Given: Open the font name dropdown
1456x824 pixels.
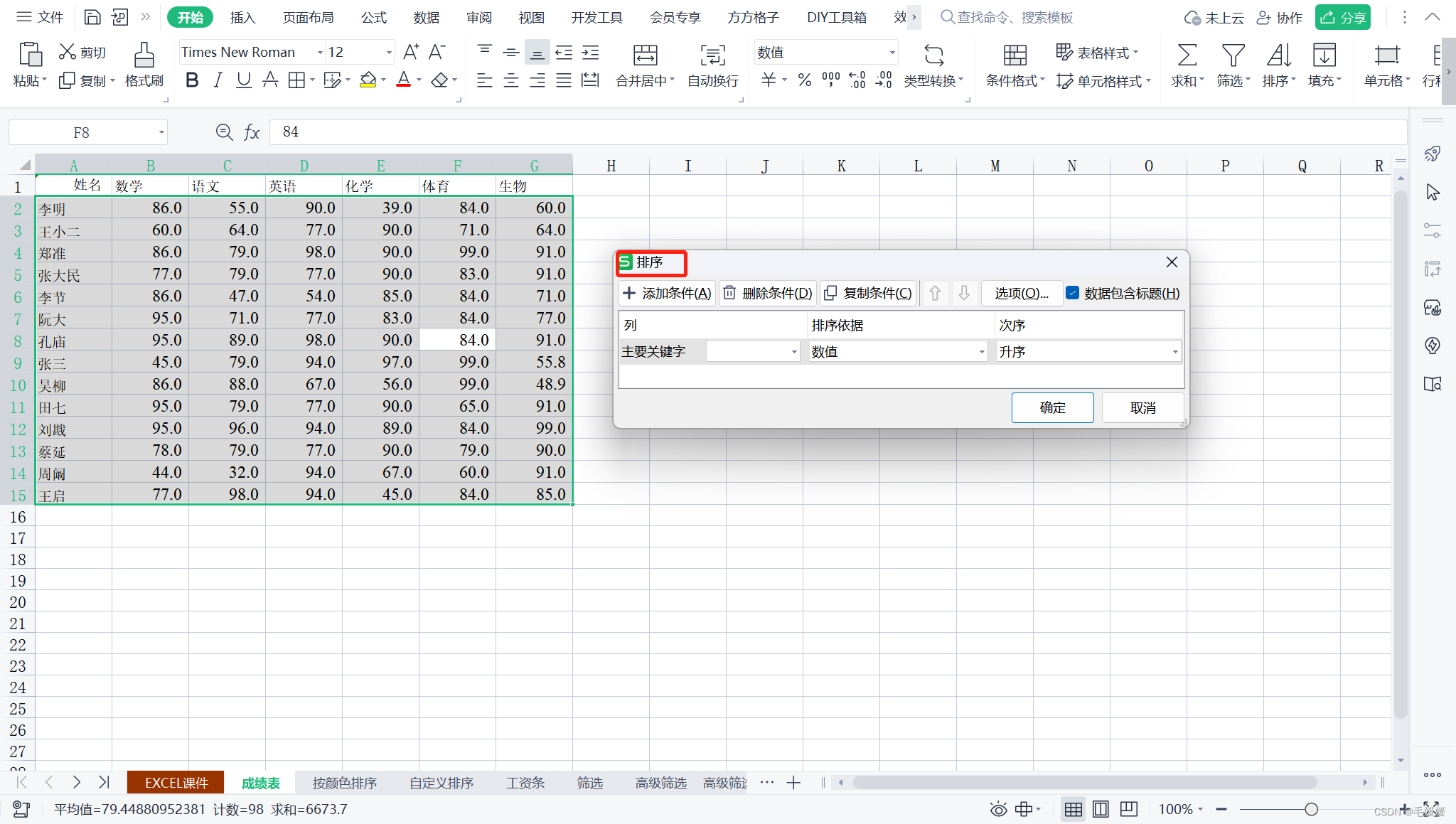Looking at the screenshot, I should point(319,52).
